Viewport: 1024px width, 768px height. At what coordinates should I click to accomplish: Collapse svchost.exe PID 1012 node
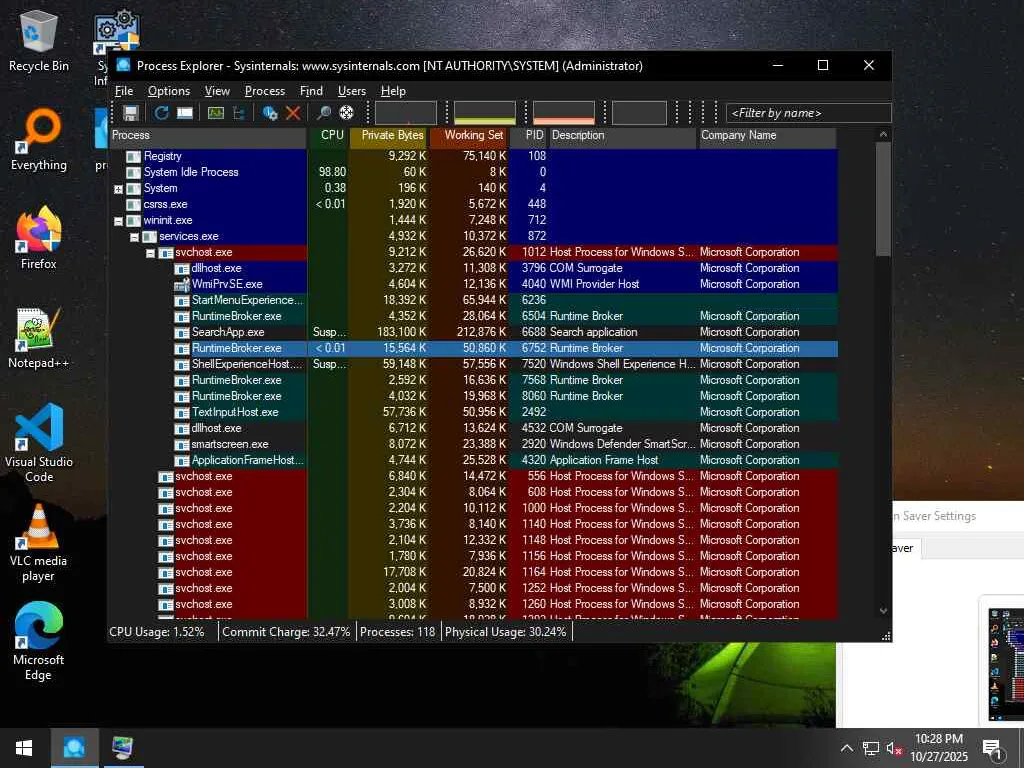pos(150,253)
